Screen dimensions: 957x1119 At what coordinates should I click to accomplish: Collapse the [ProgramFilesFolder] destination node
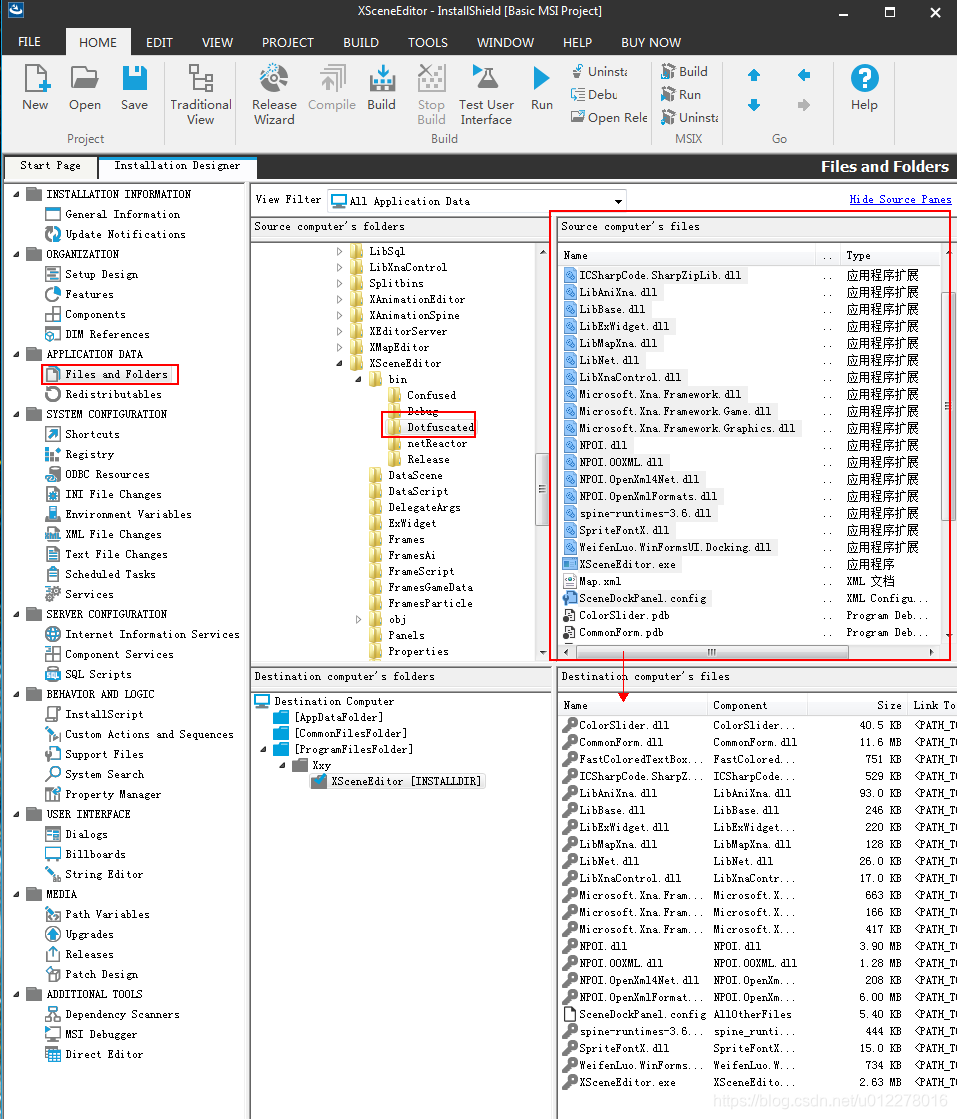pos(263,749)
